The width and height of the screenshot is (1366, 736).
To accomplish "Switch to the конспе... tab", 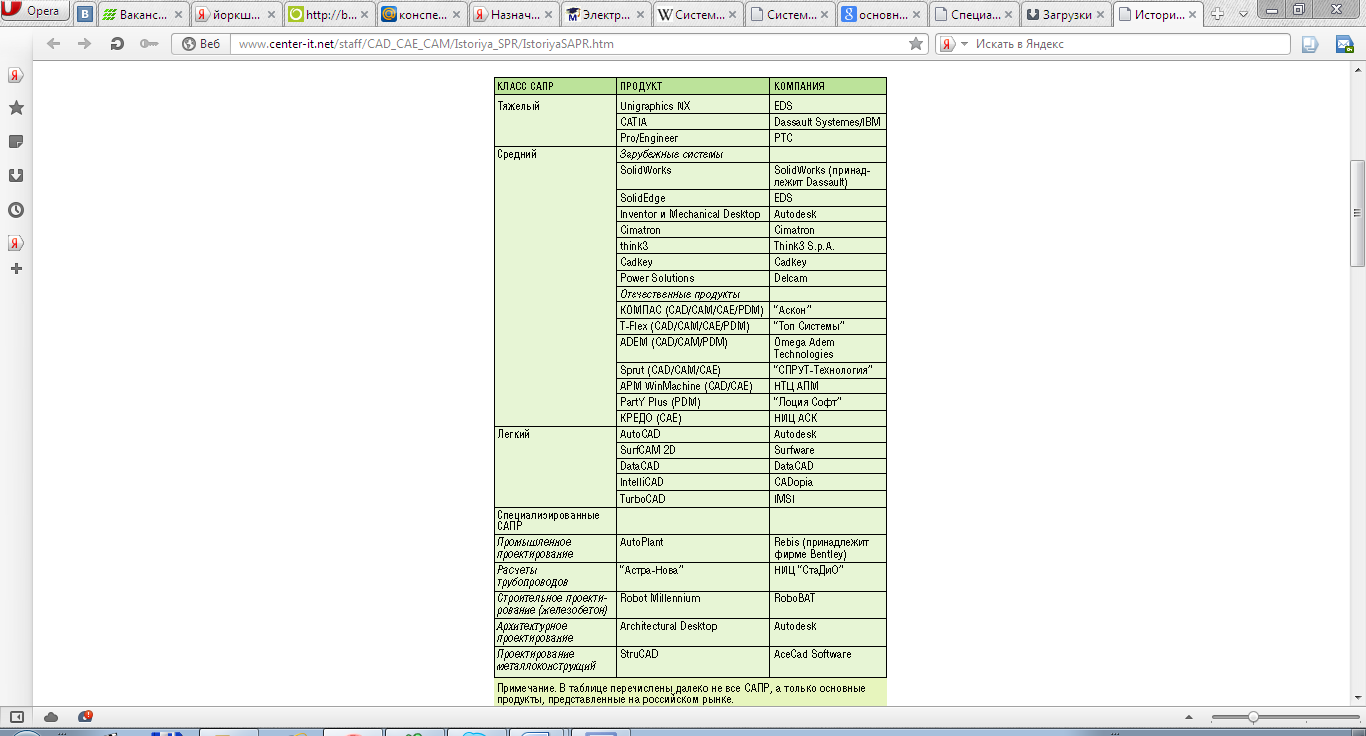I will coord(422,15).
